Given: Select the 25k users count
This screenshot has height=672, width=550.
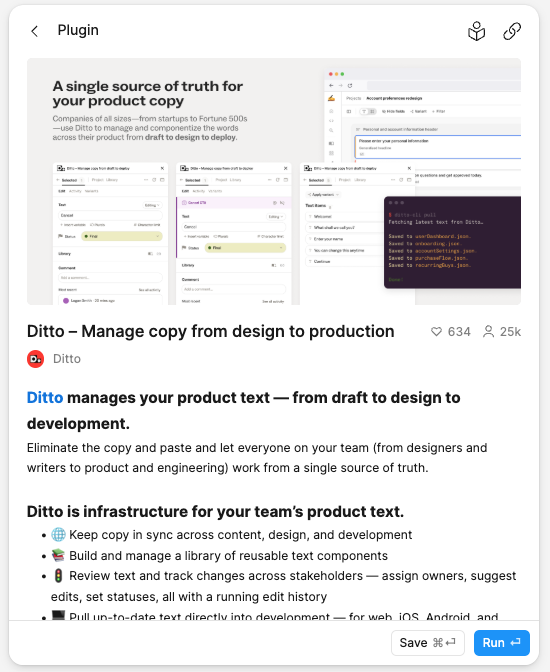Looking at the screenshot, I should point(510,332).
